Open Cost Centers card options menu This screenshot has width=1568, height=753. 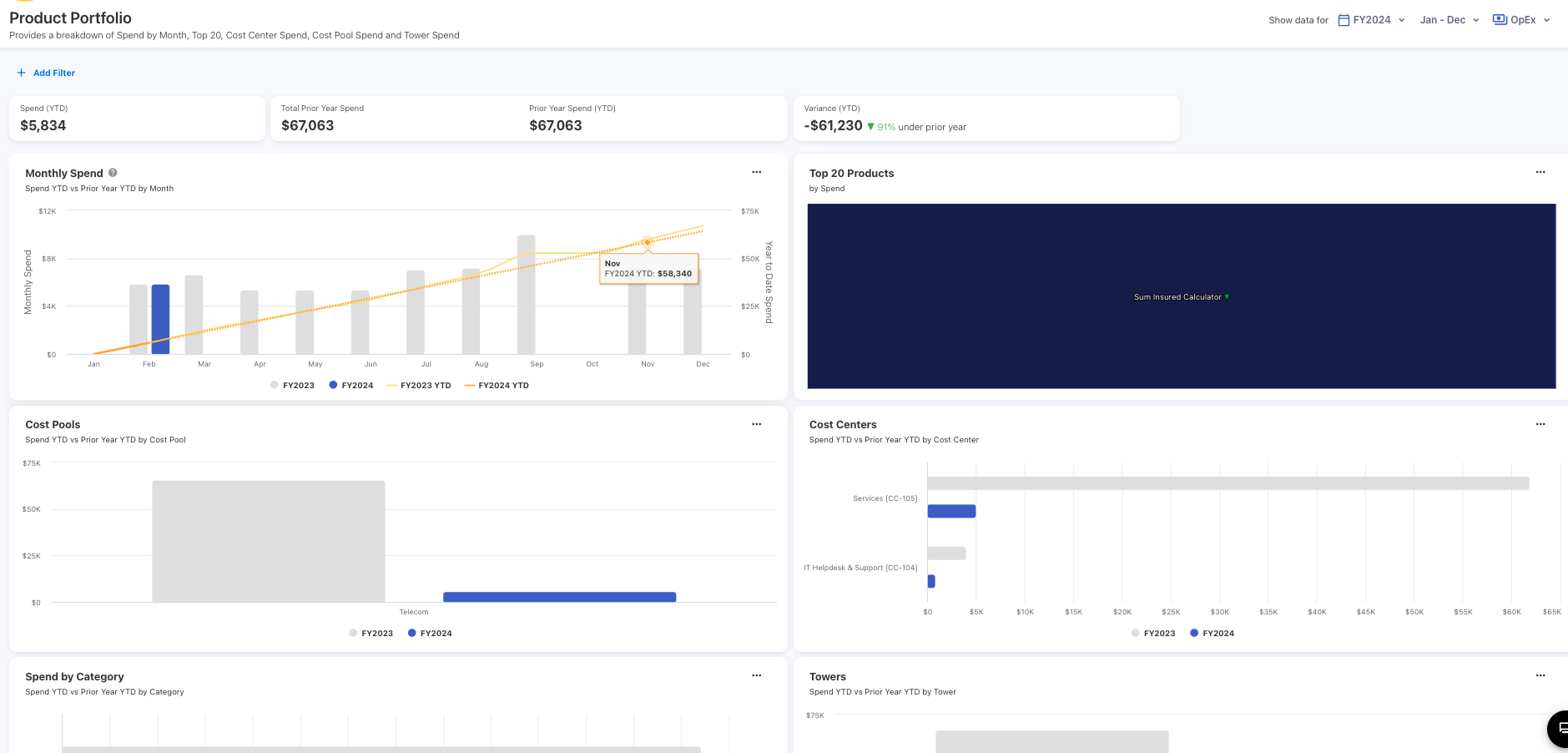click(1540, 424)
